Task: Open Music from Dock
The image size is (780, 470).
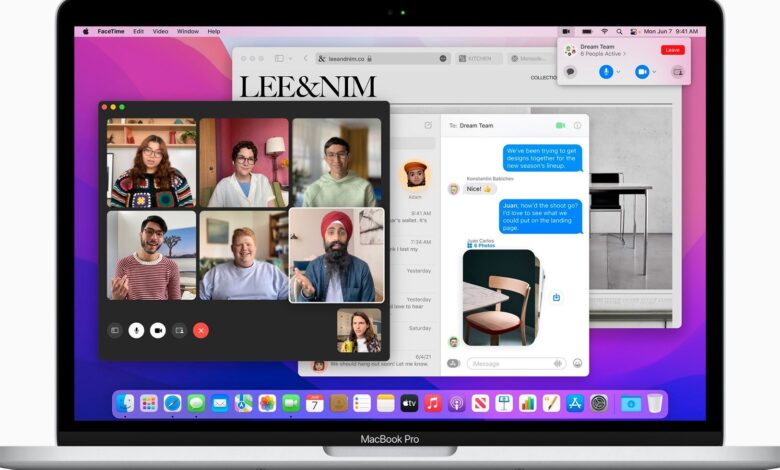Action: click(433, 403)
